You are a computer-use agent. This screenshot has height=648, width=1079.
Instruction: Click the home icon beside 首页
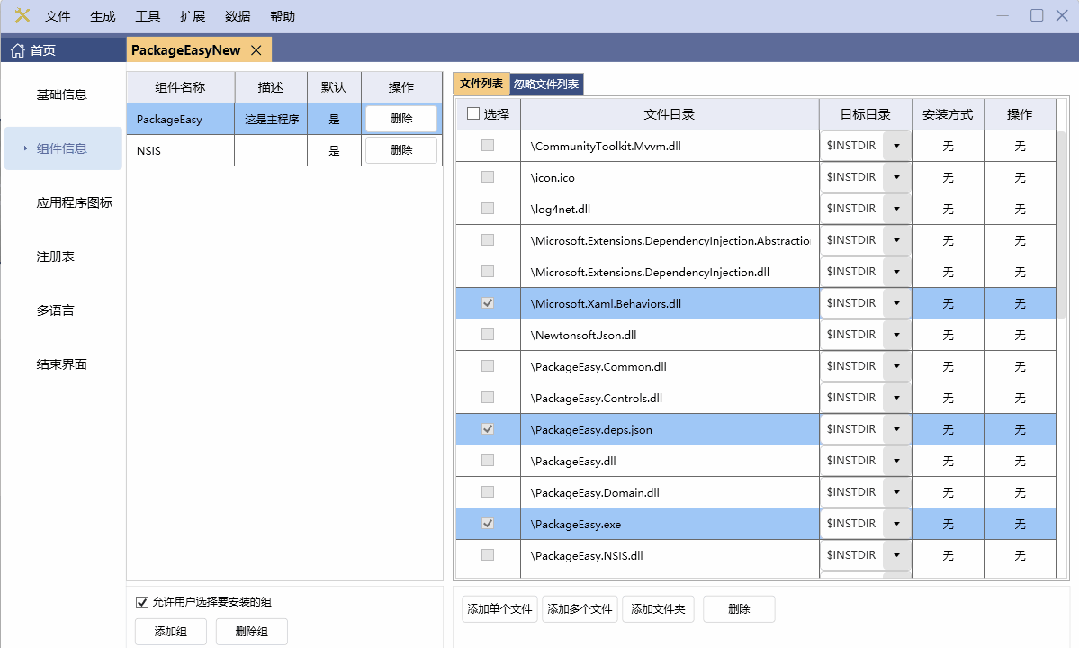[x=18, y=50]
